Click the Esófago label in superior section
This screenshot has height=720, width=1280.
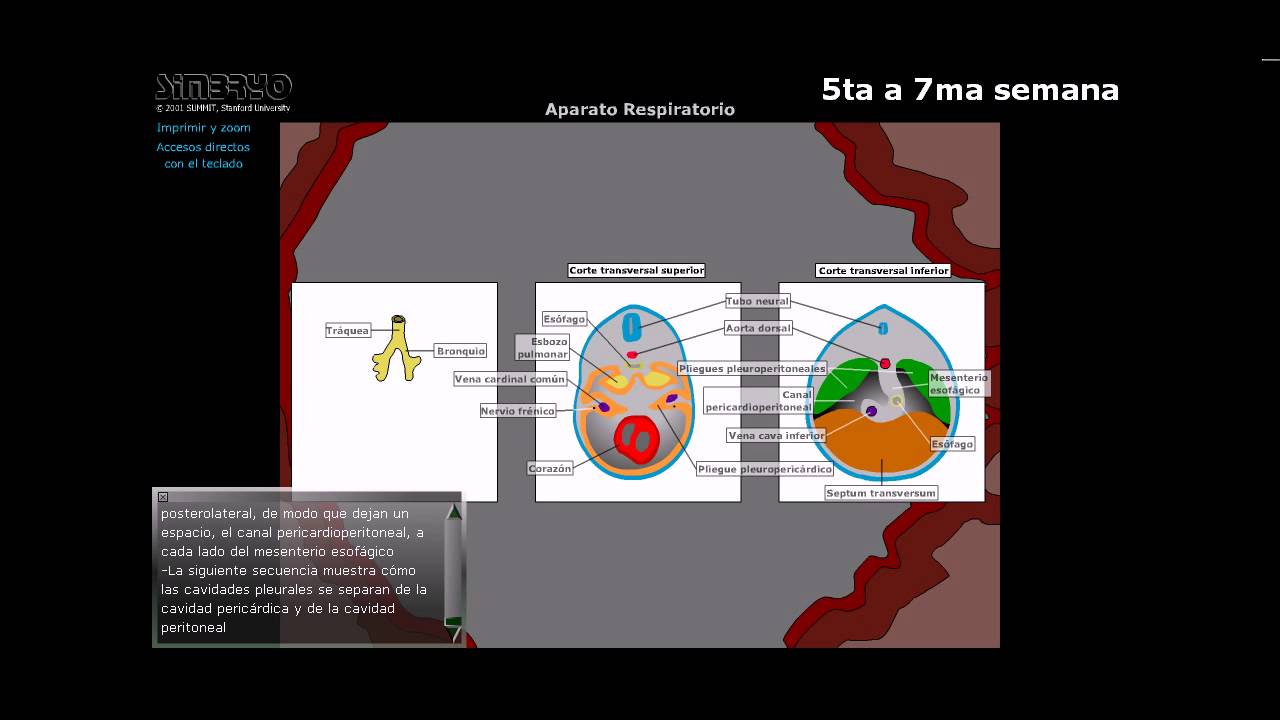[x=564, y=319]
